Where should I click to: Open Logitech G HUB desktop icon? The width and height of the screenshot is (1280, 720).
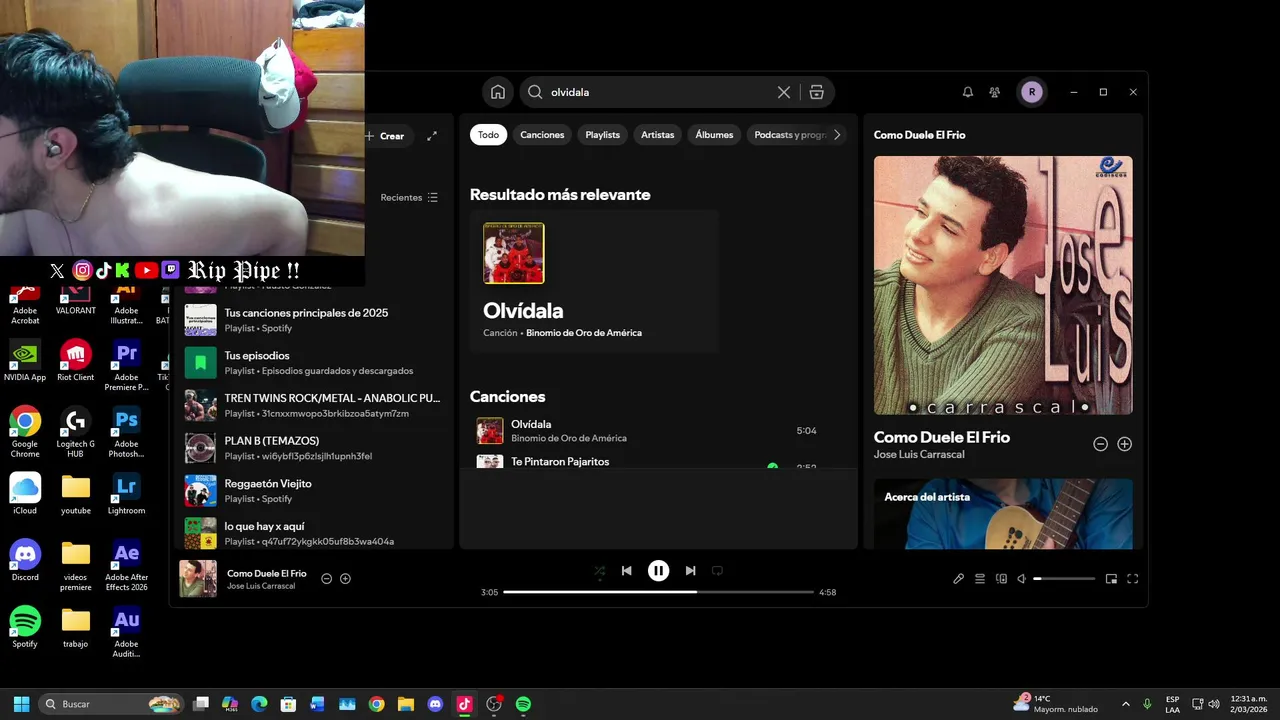[x=75, y=432]
